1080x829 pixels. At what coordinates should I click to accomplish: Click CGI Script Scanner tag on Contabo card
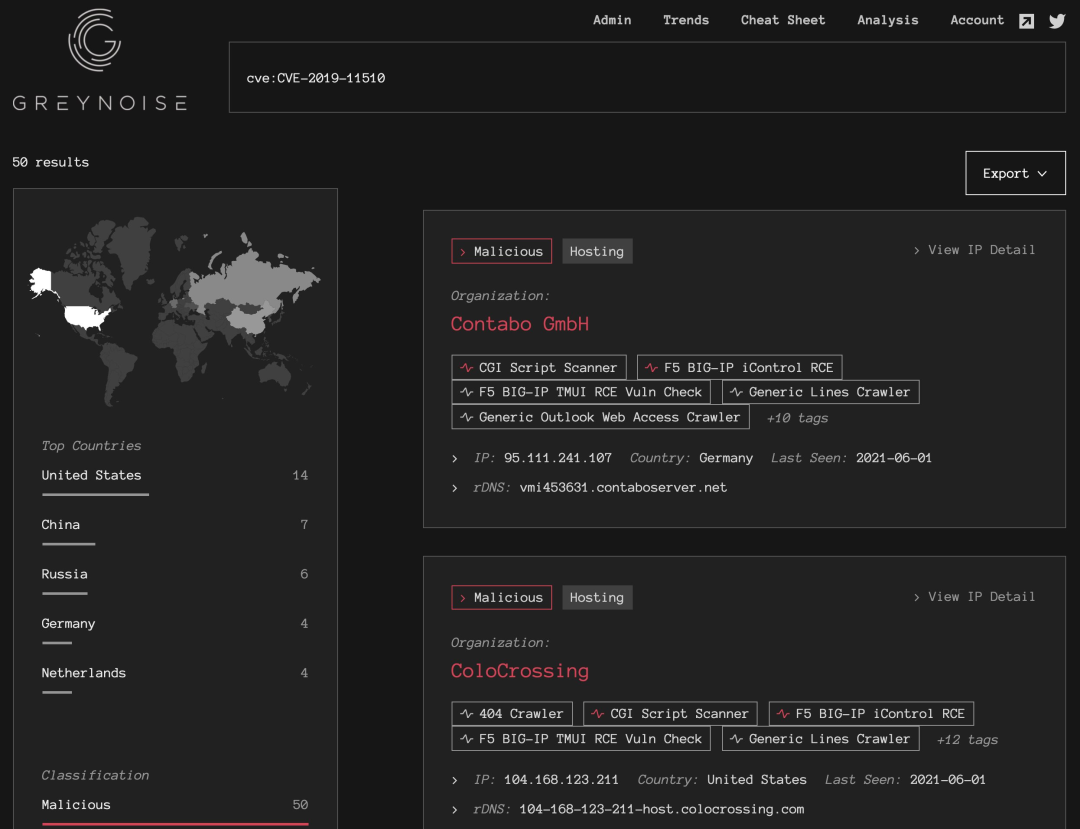539,368
